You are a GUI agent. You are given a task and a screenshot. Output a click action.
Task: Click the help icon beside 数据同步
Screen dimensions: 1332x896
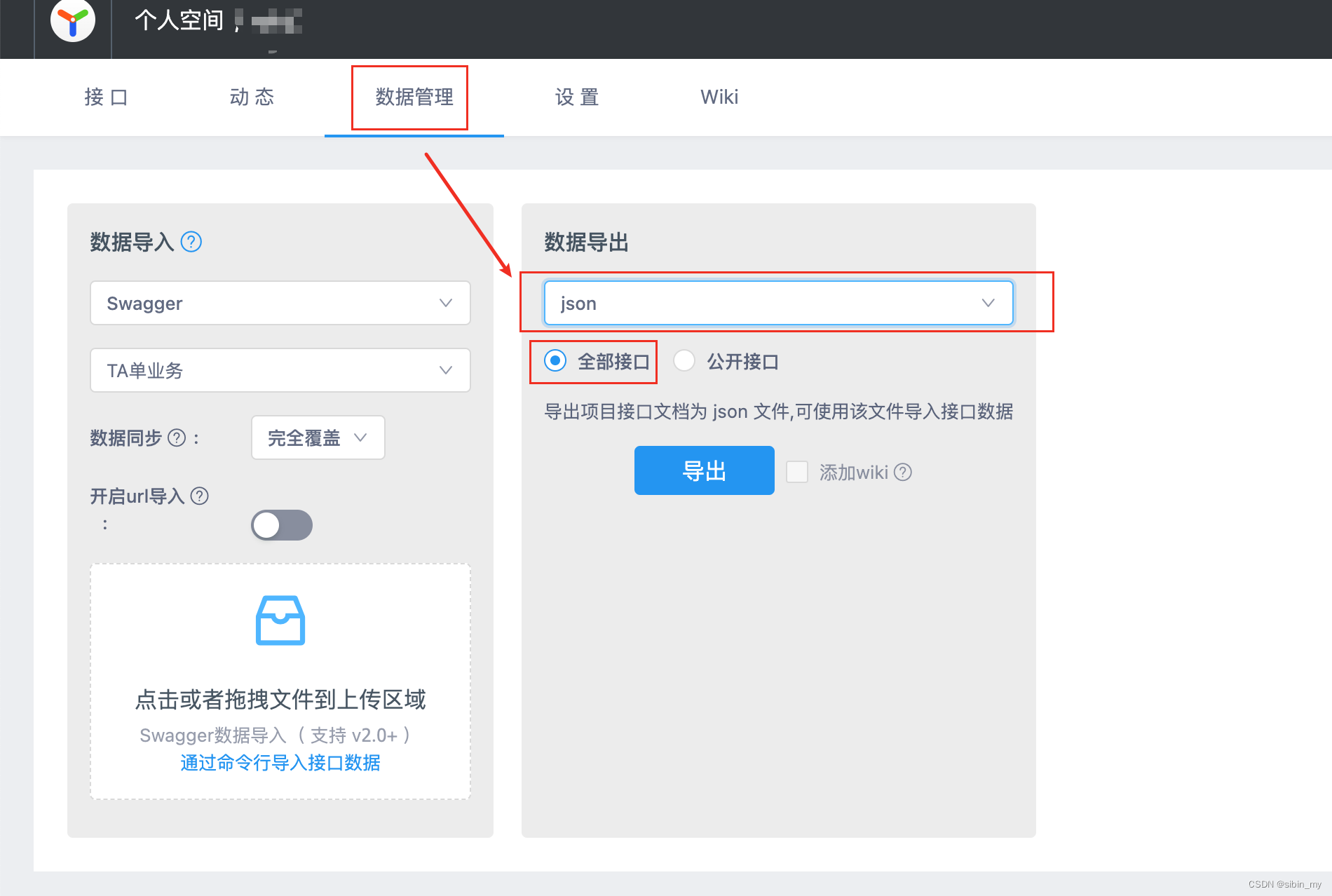pos(177,438)
